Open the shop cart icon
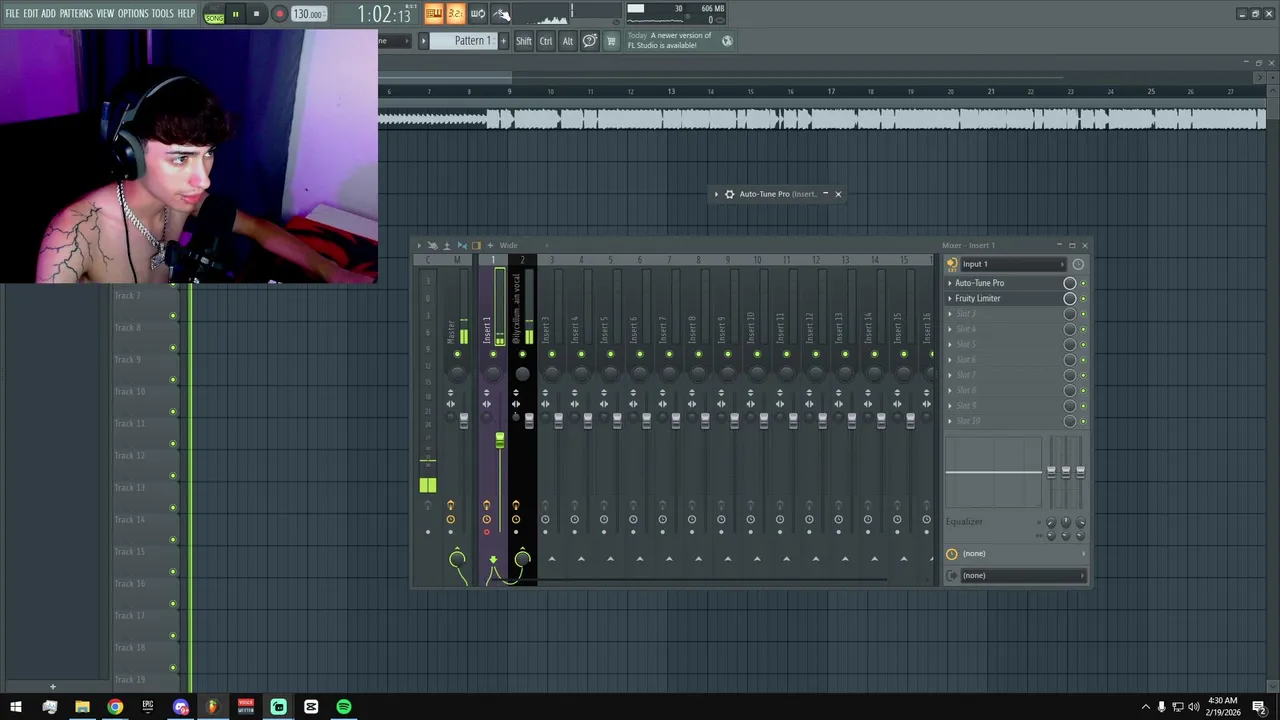The image size is (1280, 720). pos(611,41)
